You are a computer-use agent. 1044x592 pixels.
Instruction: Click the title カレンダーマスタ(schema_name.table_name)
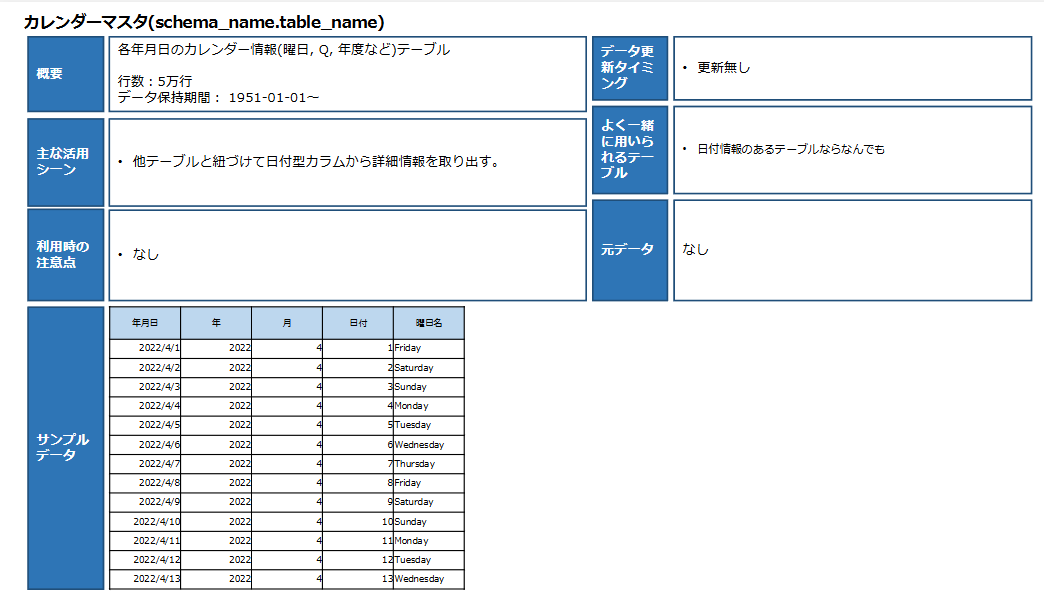click(x=204, y=22)
